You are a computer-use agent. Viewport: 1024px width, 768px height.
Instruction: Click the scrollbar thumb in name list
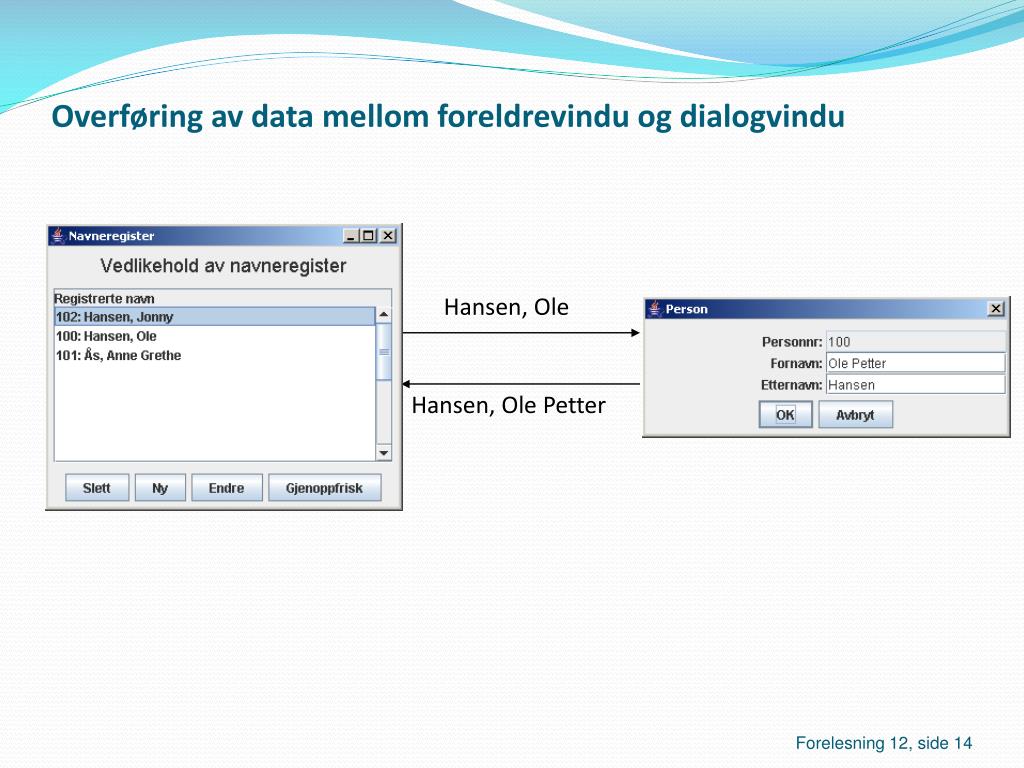(384, 351)
